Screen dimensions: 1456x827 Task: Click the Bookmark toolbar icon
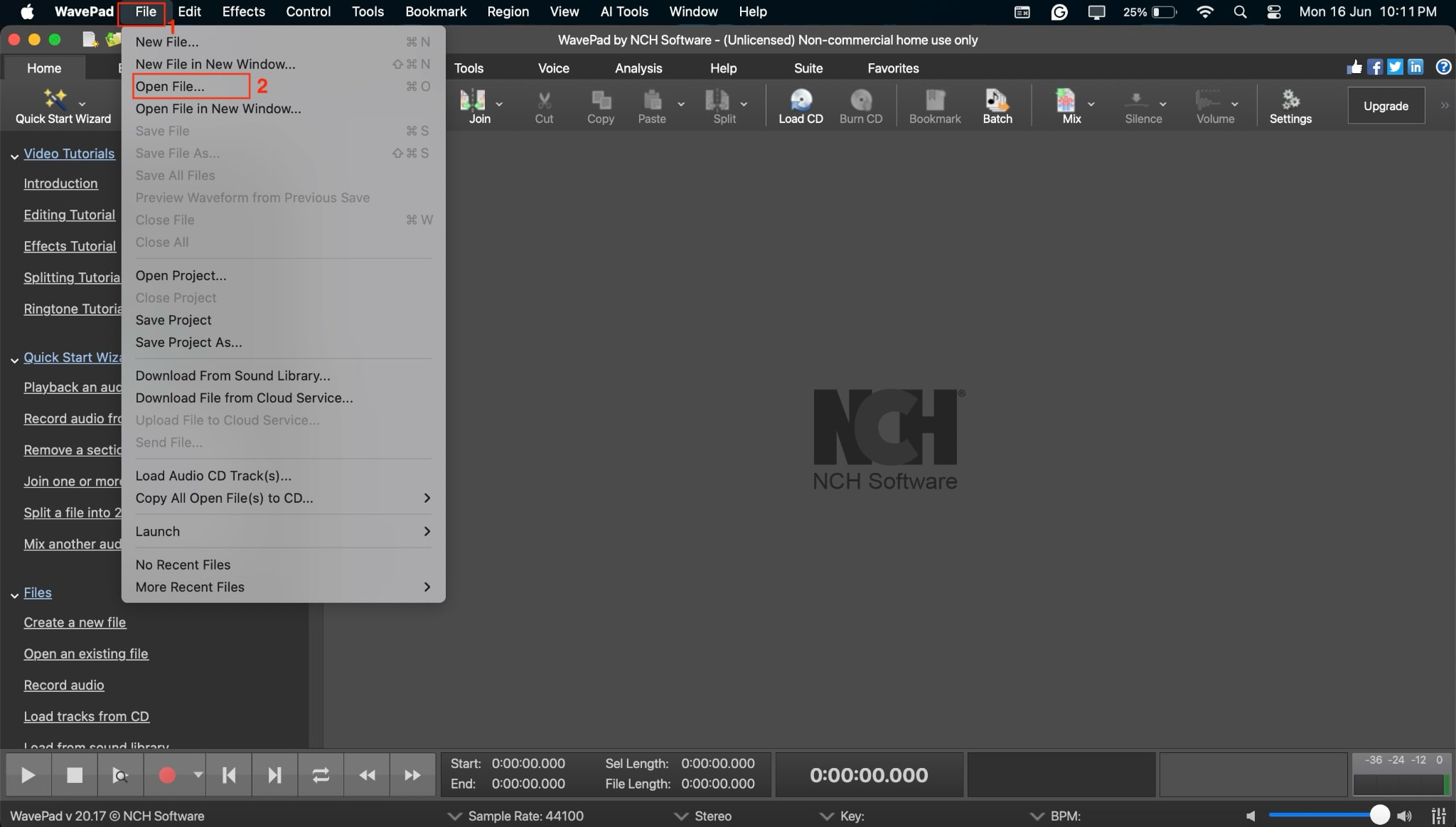click(x=935, y=100)
